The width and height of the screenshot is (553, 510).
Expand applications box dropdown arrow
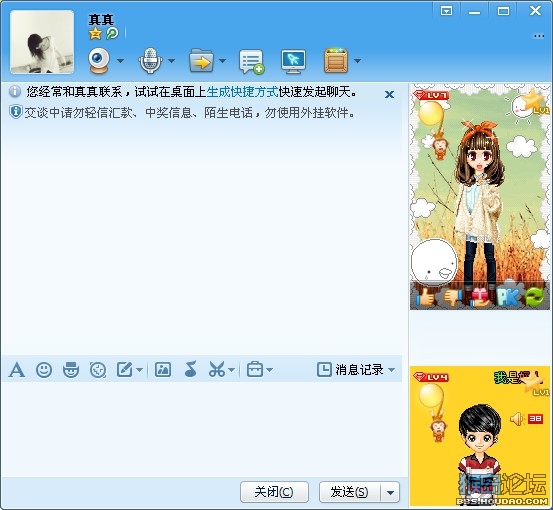point(357,61)
